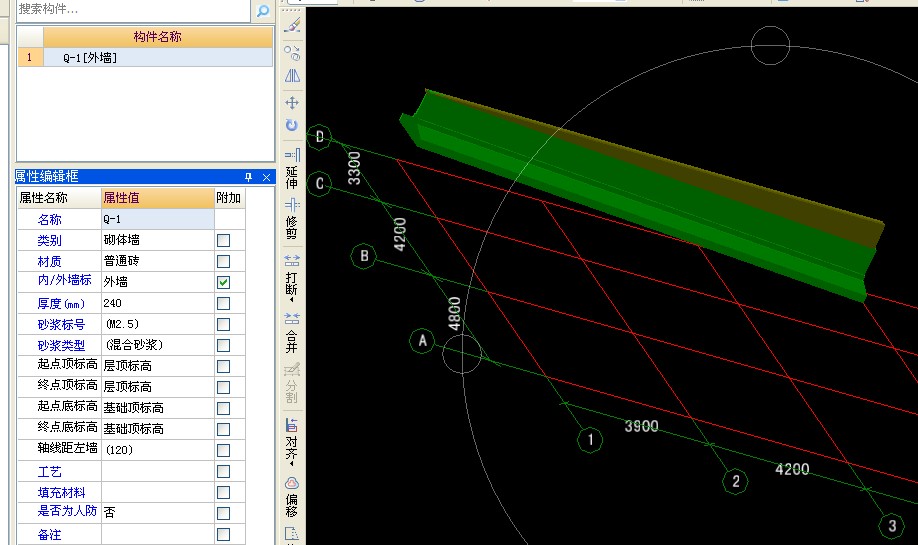Click the 搜索构件 search field
This screenshot has width=918, height=545.
tap(133, 10)
